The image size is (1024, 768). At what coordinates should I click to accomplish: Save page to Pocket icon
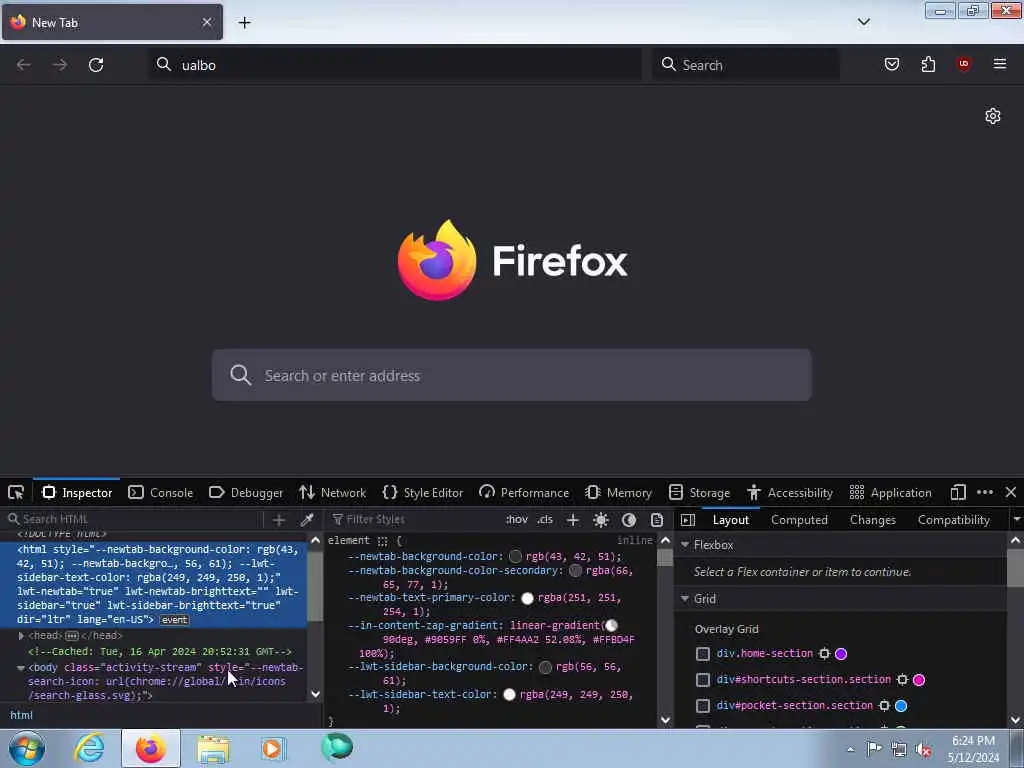point(891,64)
